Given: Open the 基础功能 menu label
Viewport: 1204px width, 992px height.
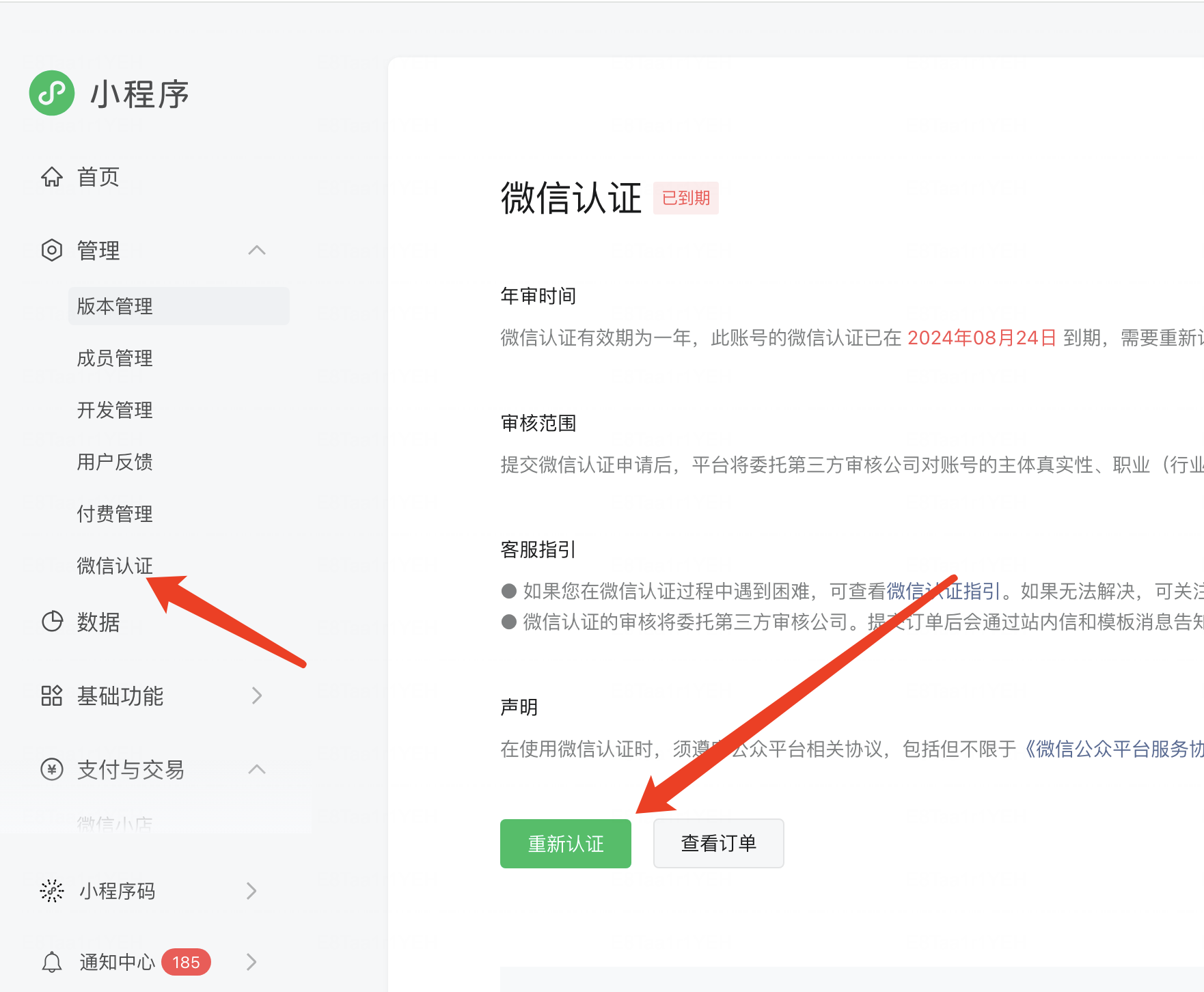Looking at the screenshot, I should point(120,695).
